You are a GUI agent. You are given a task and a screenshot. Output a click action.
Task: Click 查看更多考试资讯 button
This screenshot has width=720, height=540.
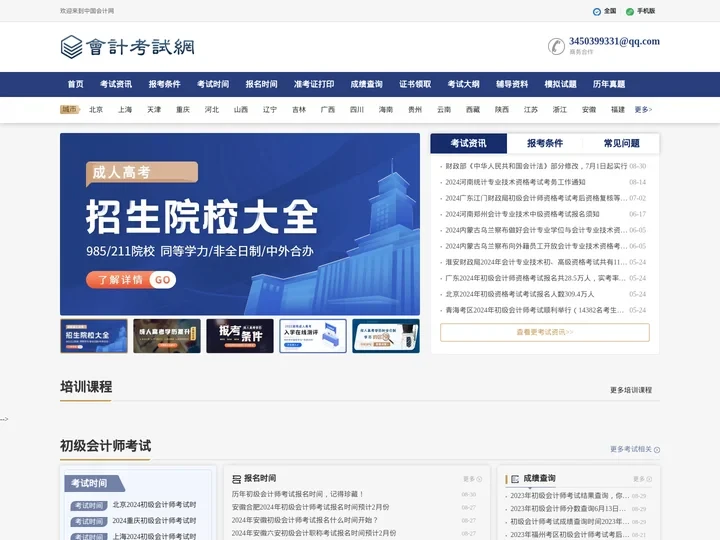[545, 332]
